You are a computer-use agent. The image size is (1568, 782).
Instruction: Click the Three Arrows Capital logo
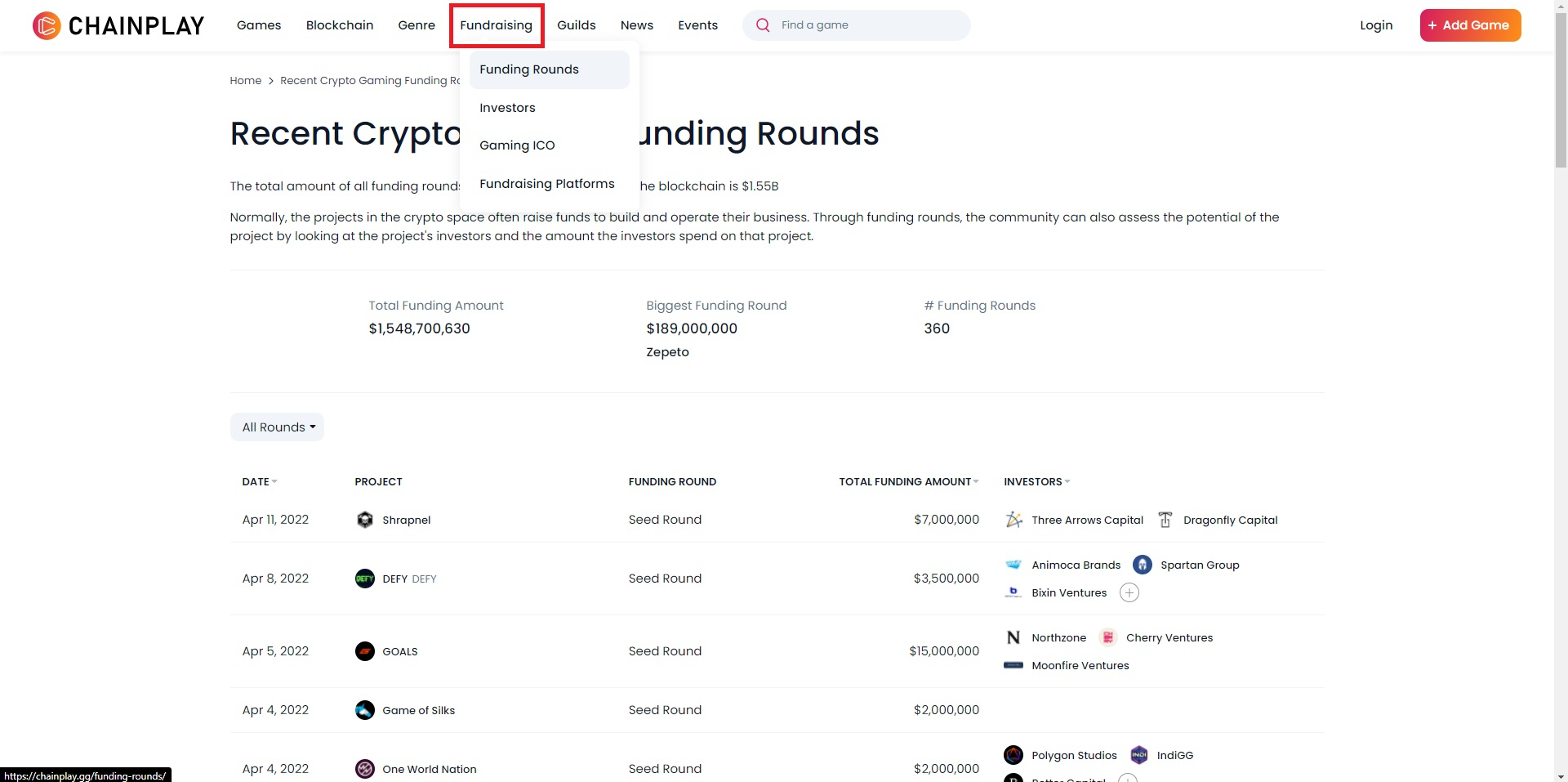click(1013, 520)
